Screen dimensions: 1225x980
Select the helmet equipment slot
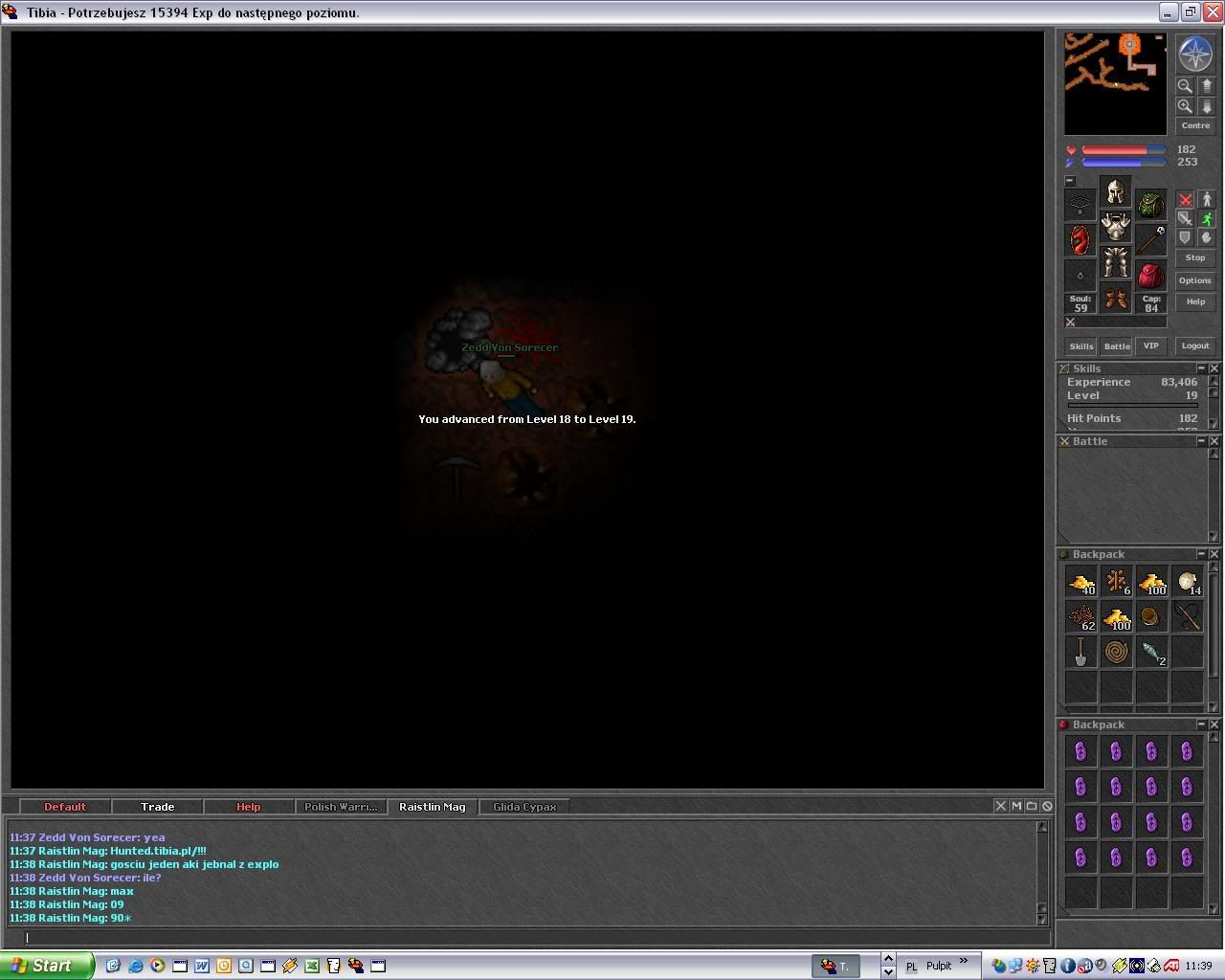click(1116, 191)
